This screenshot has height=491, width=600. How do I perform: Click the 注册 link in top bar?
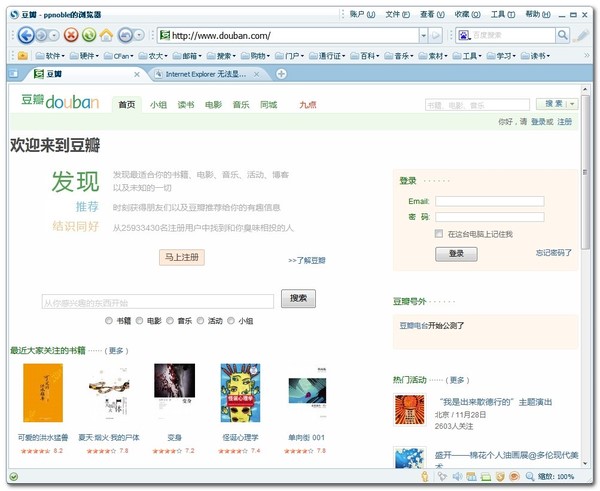click(564, 122)
